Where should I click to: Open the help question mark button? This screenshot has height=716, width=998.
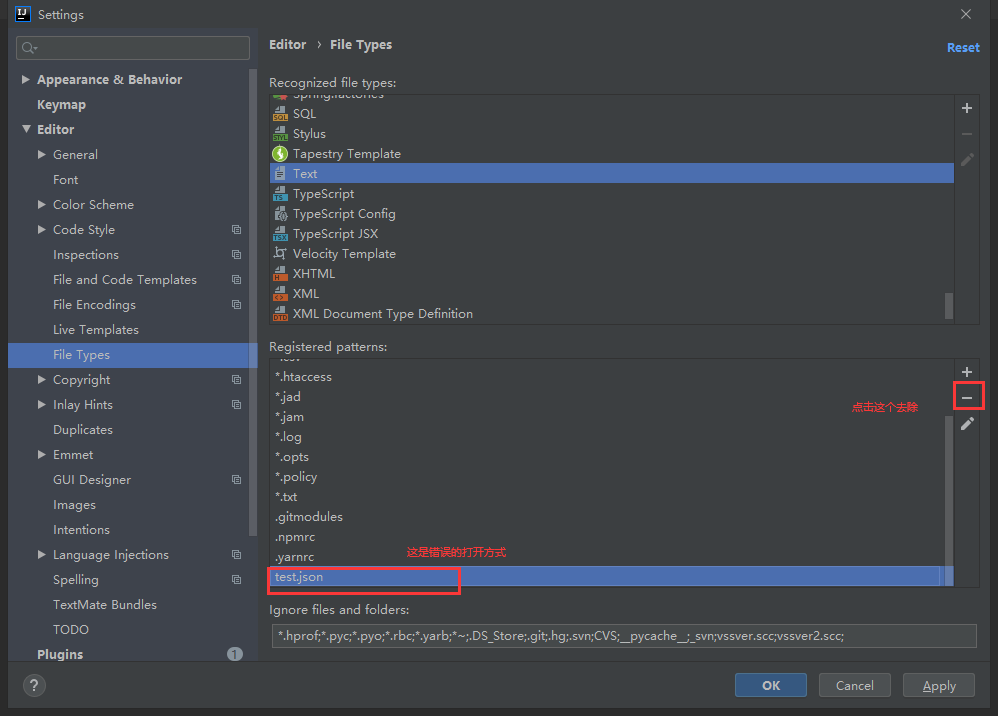34,685
